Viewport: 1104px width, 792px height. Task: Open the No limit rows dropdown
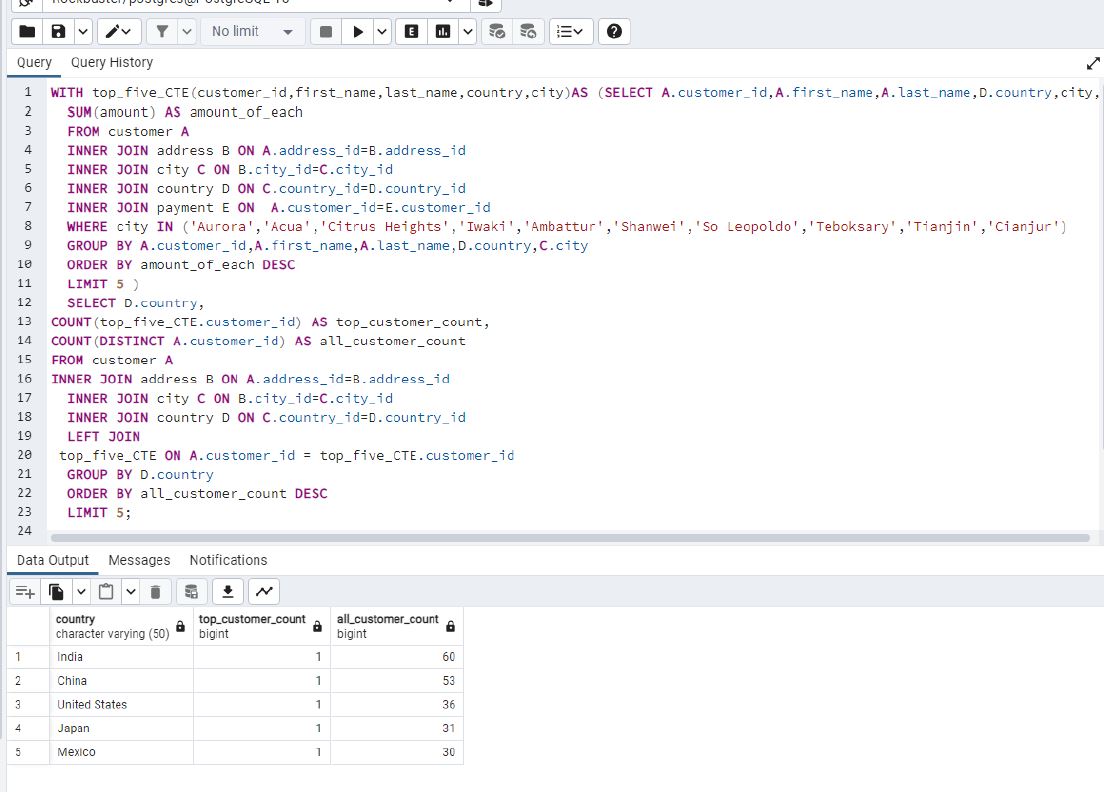(x=252, y=32)
